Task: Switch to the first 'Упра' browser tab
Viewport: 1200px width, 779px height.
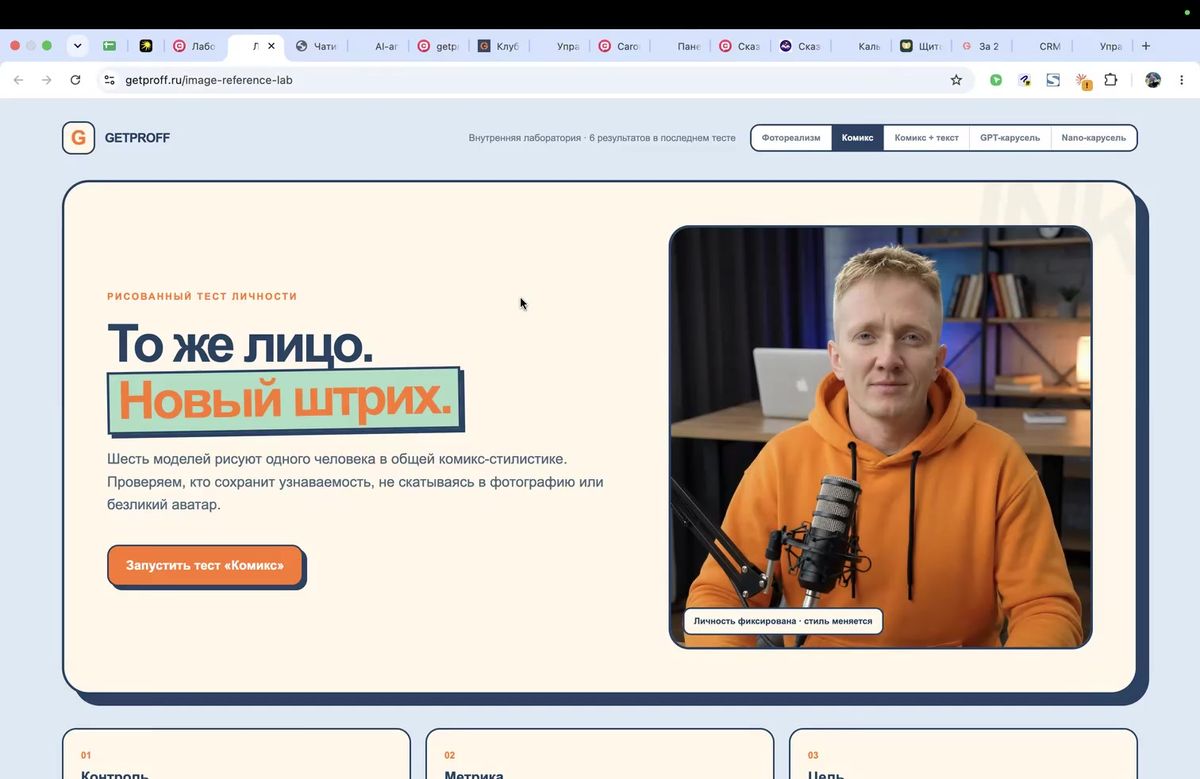Action: coord(559,46)
